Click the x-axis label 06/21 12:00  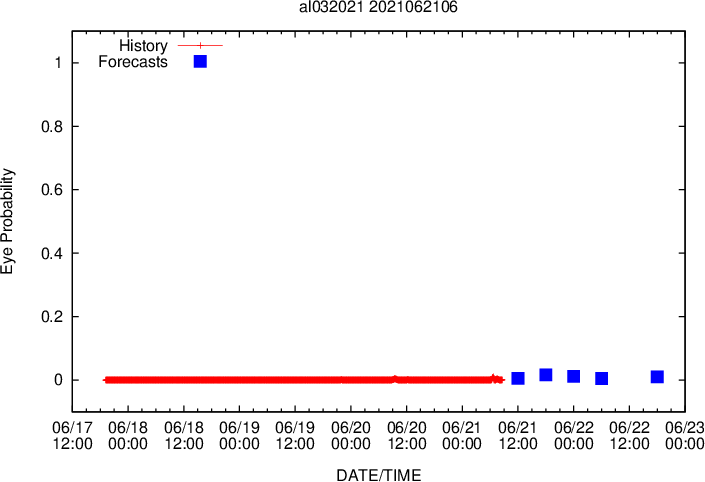click(518, 436)
